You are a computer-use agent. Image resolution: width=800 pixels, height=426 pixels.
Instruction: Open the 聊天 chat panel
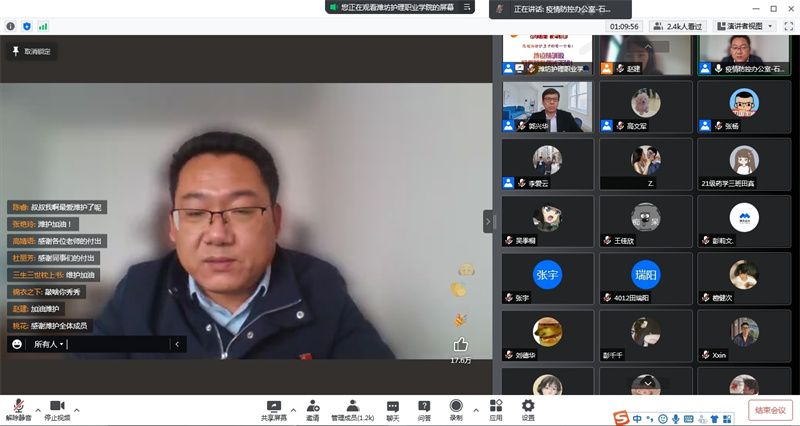[393, 410]
